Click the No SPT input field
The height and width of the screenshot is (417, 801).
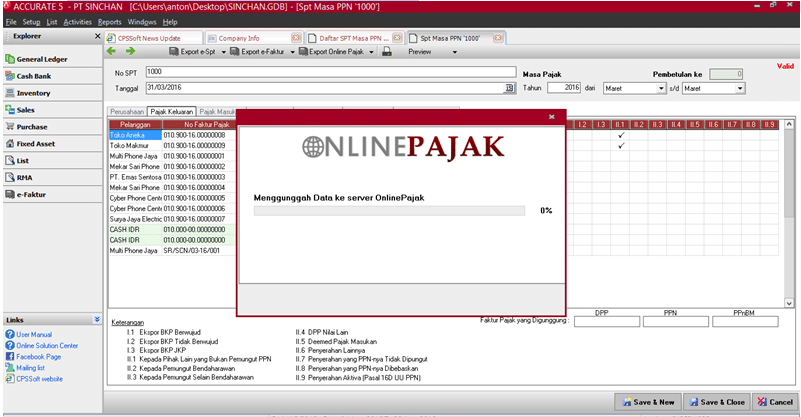pos(331,72)
